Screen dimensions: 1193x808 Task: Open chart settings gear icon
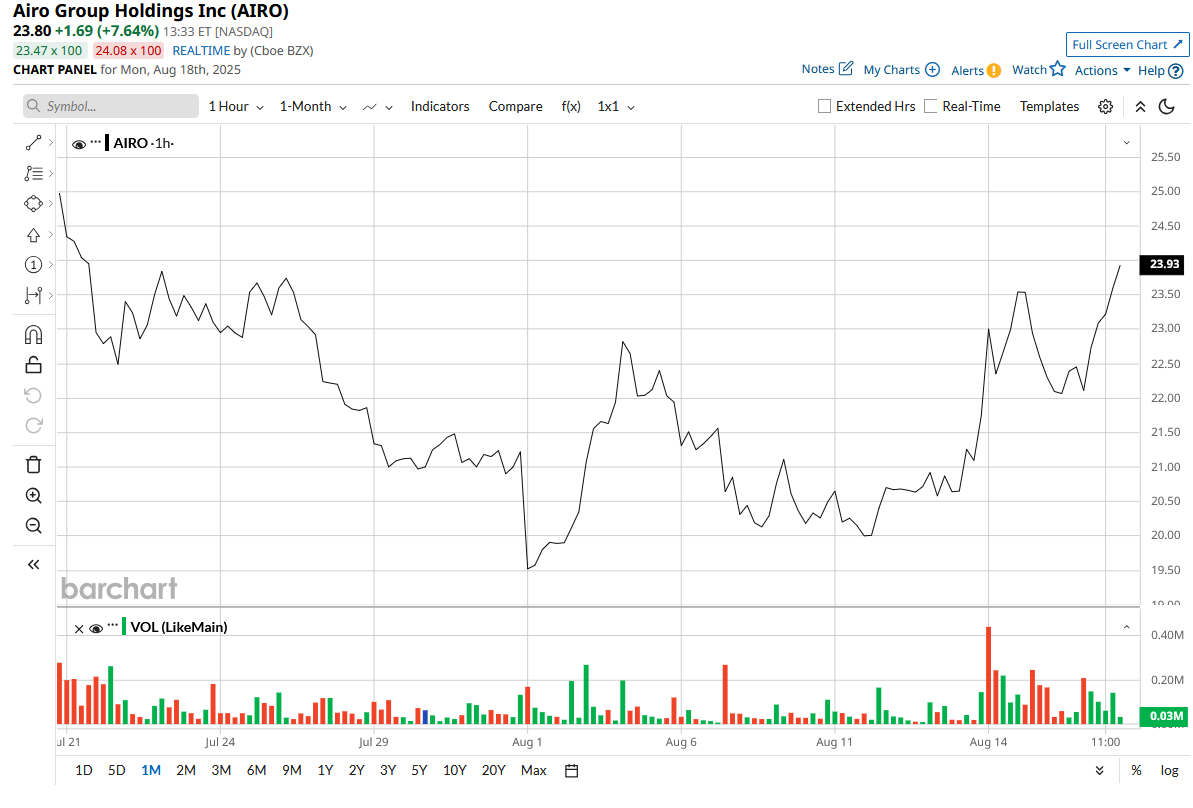tap(1106, 107)
